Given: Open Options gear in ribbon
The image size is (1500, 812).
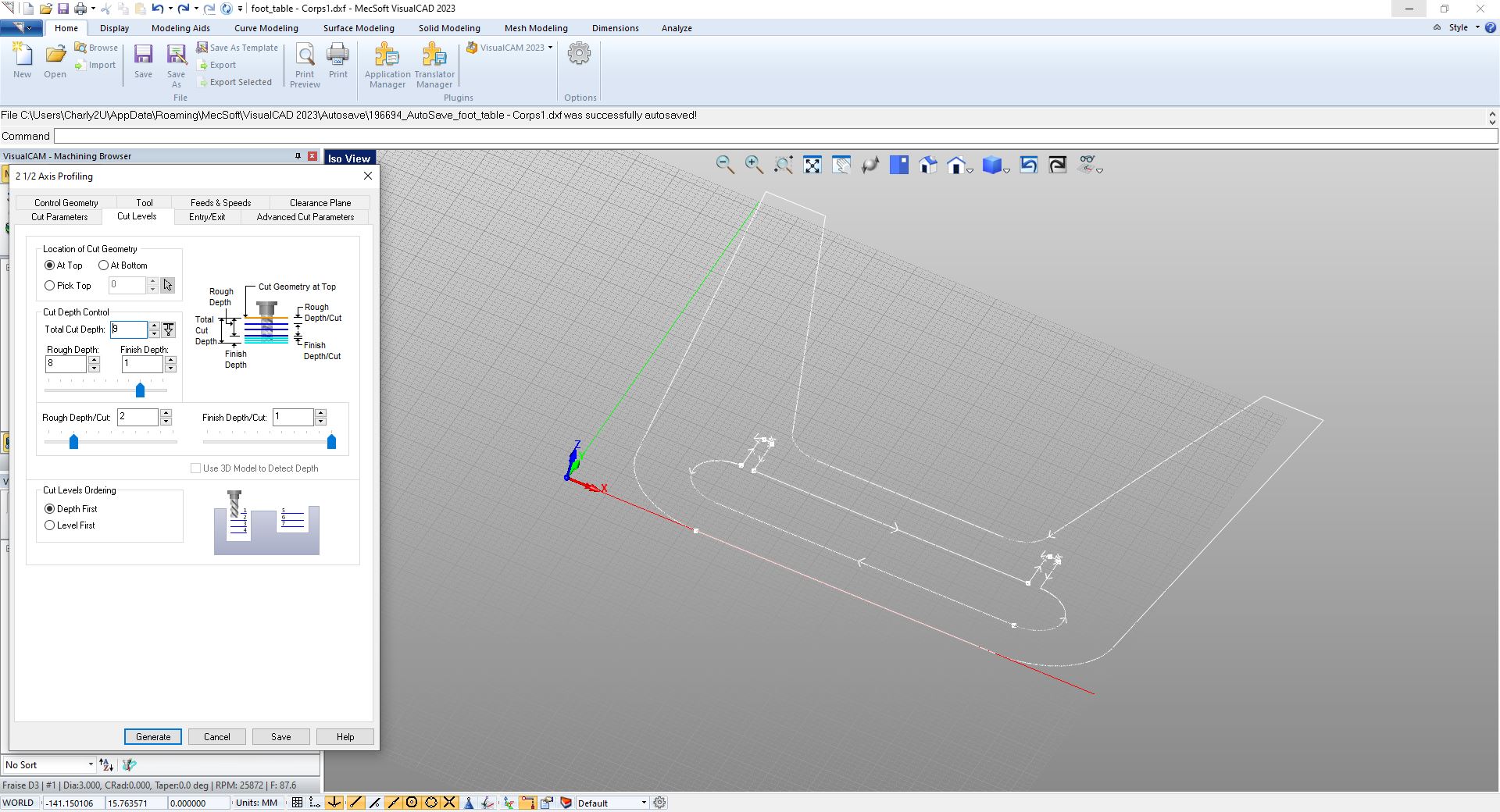Looking at the screenshot, I should [x=580, y=54].
